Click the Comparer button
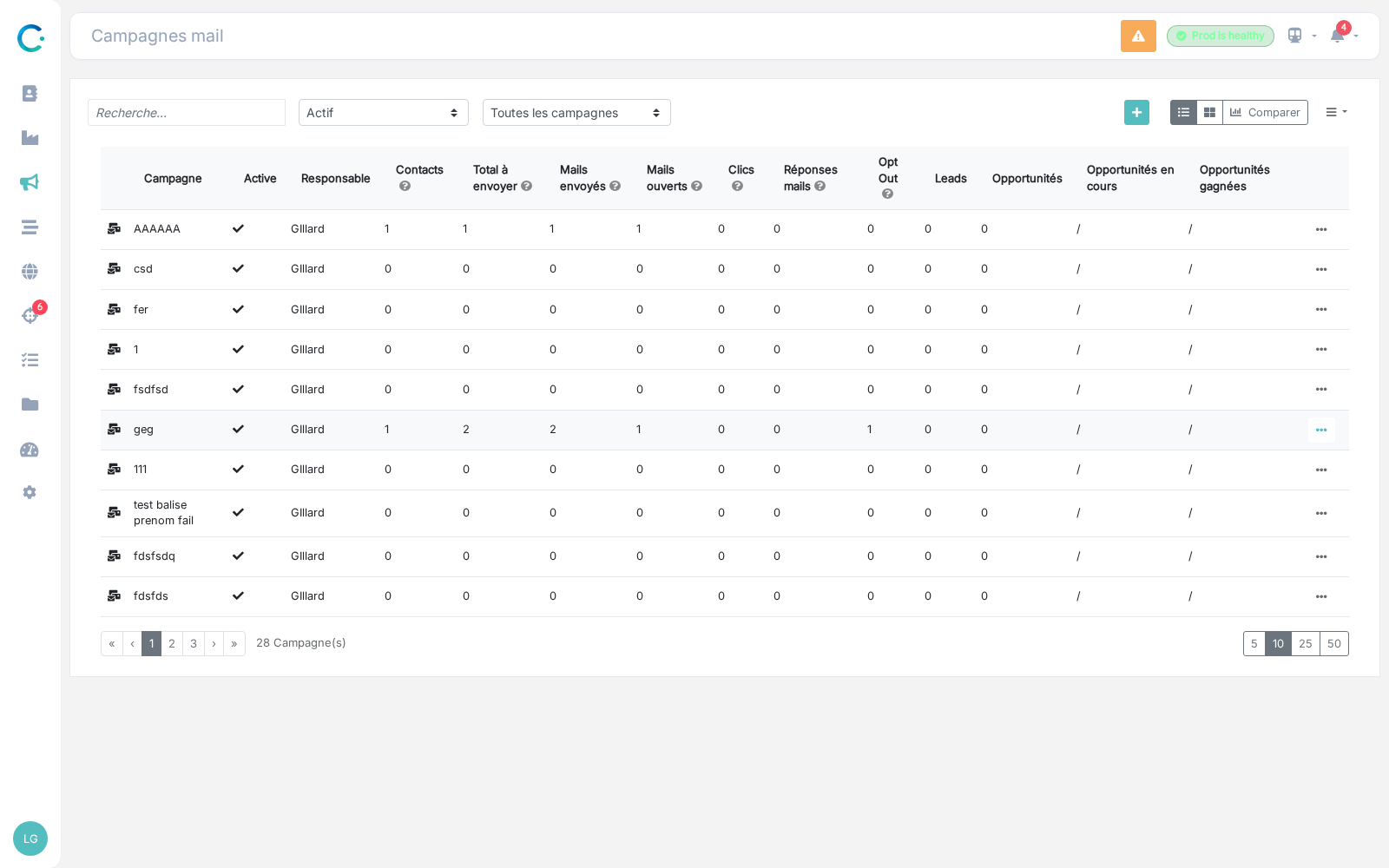The image size is (1389, 868). [1265, 112]
